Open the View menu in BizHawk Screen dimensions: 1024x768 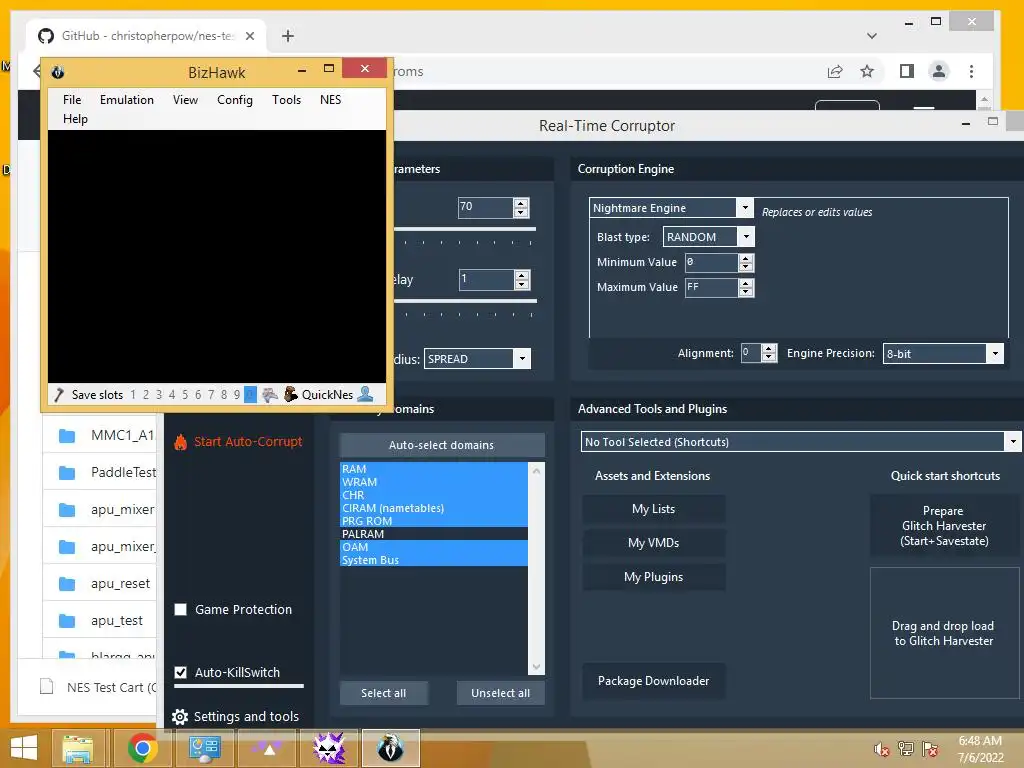click(x=185, y=100)
